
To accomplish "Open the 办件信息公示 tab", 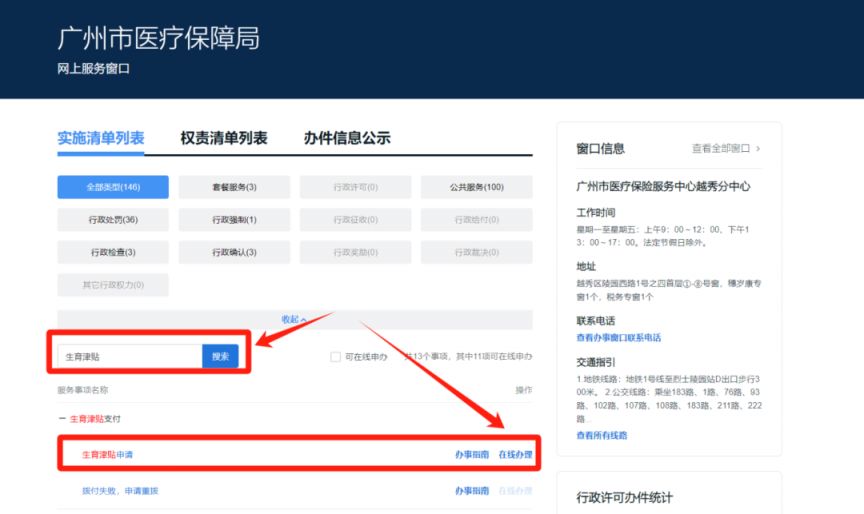I will tap(347, 138).
